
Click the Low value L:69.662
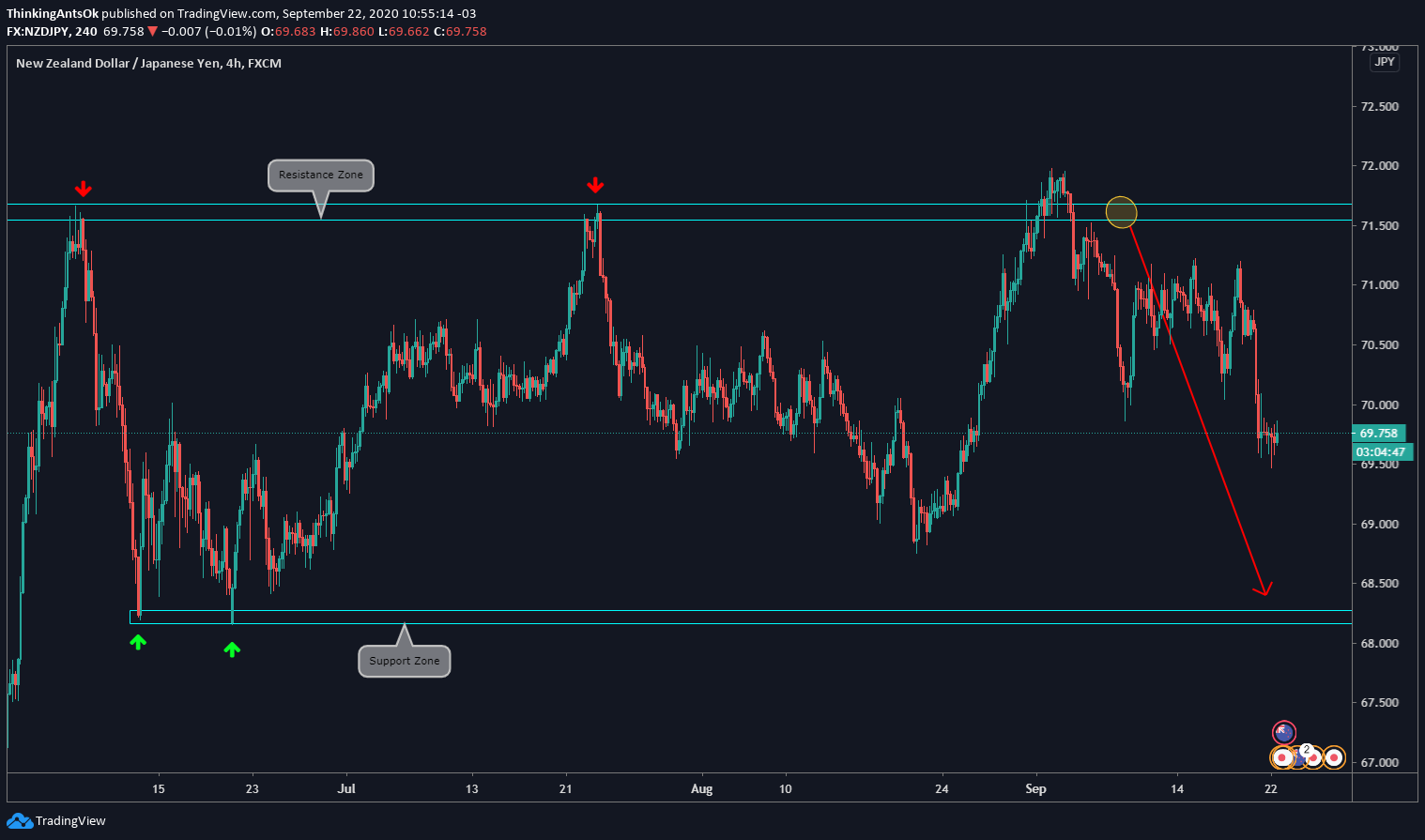coord(404,31)
